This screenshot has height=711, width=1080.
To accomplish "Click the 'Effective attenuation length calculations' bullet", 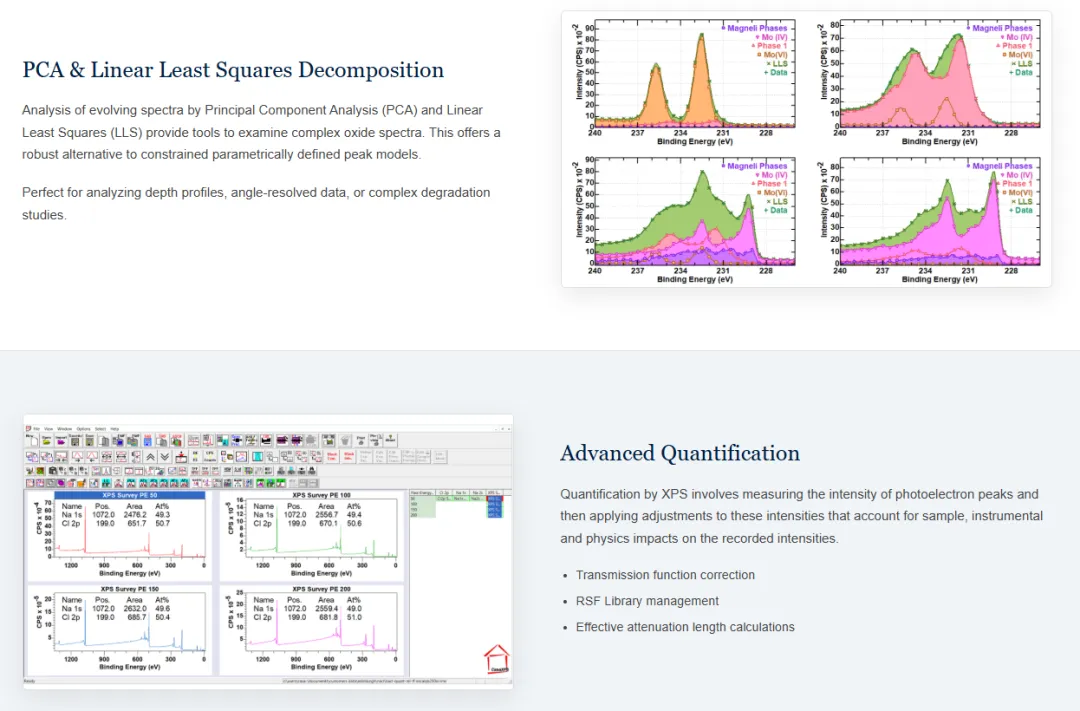I will point(685,627).
